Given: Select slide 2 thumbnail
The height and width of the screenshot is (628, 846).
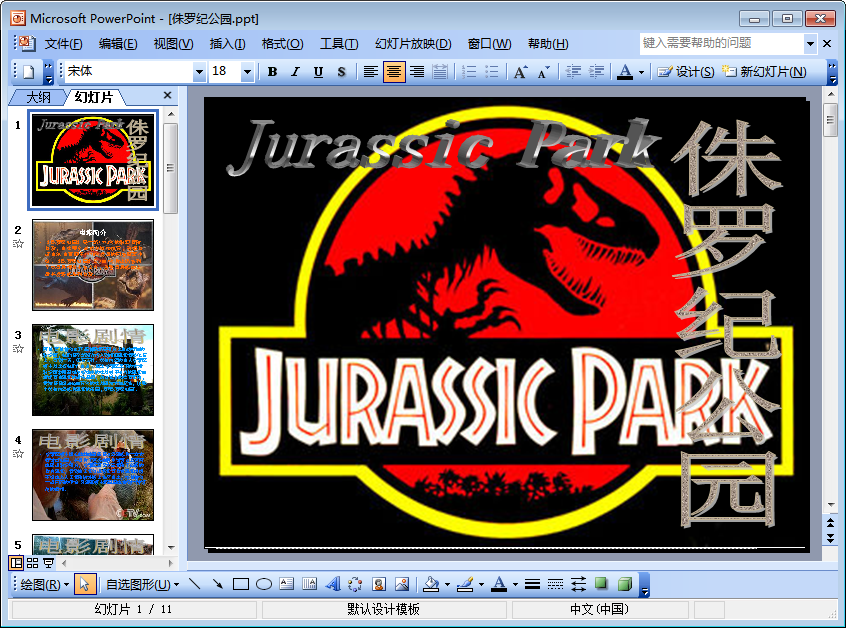Looking at the screenshot, I should (x=93, y=264).
